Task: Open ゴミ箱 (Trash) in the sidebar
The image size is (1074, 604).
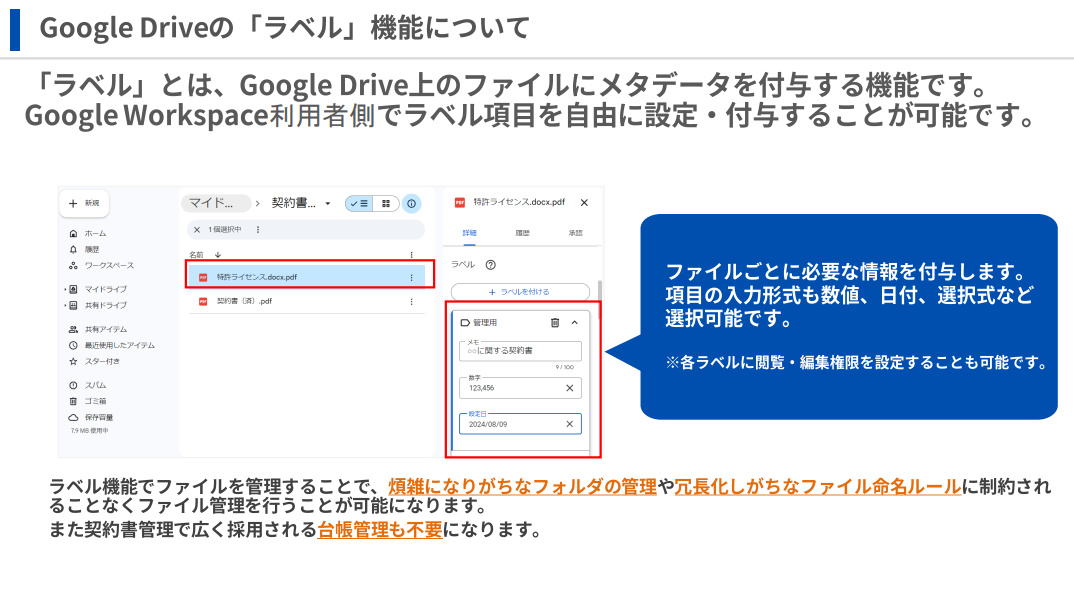Action: [95, 401]
